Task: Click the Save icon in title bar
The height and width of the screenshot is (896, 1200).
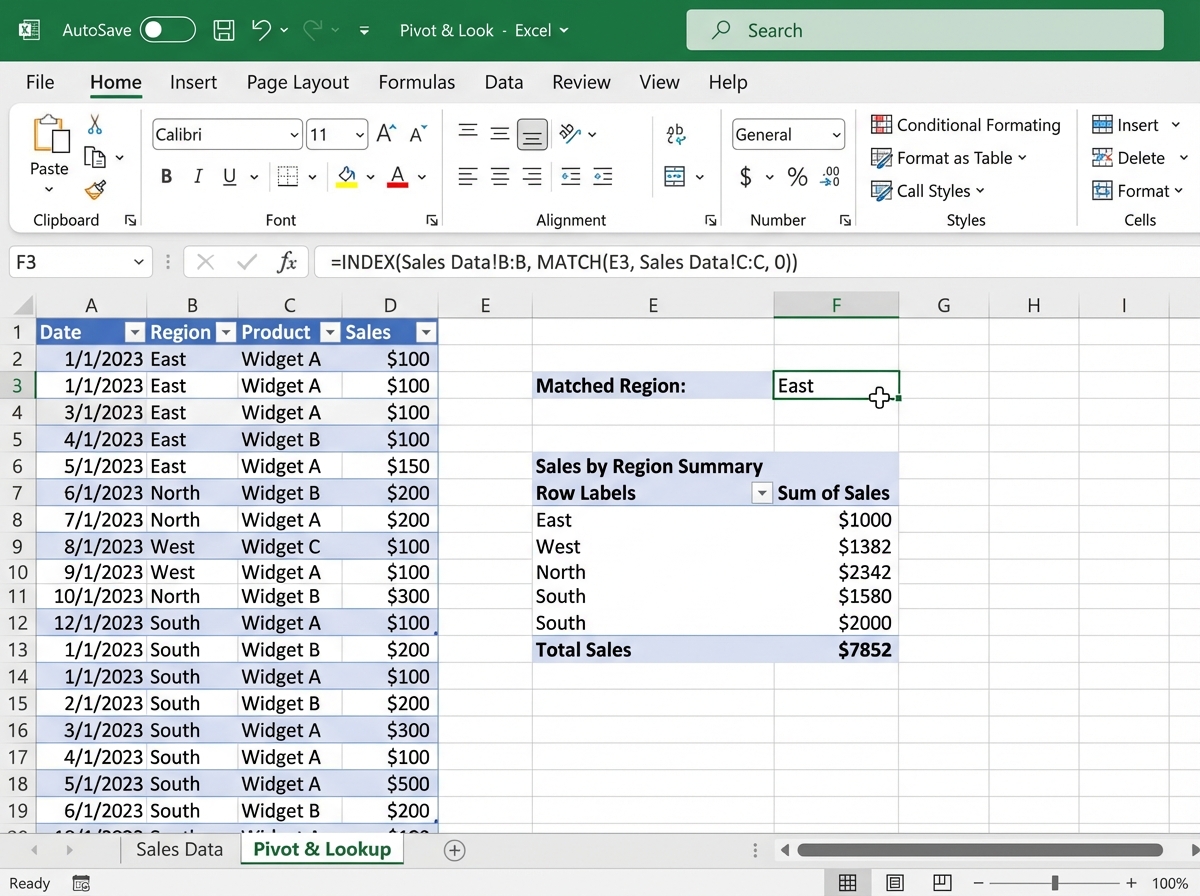Action: pos(225,30)
